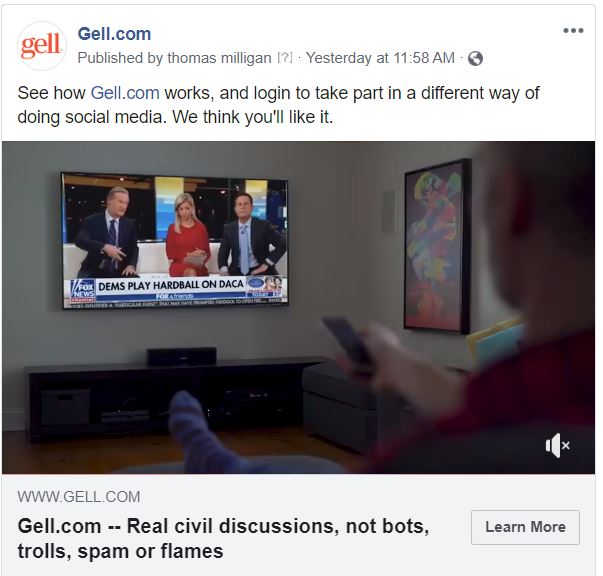Click the globe public audience icon
The height and width of the screenshot is (576, 603).
pos(475,58)
